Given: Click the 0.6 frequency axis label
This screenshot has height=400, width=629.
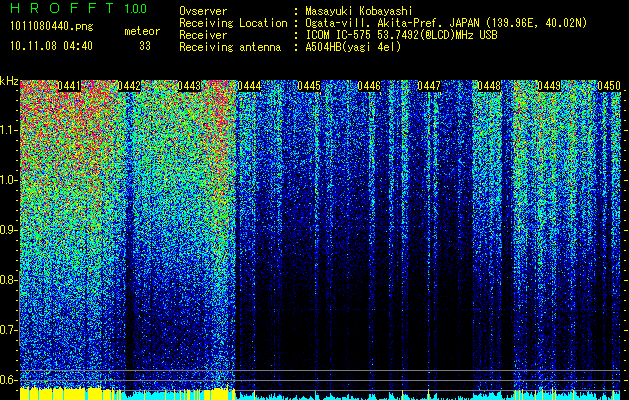Looking at the screenshot, I should (8, 380).
